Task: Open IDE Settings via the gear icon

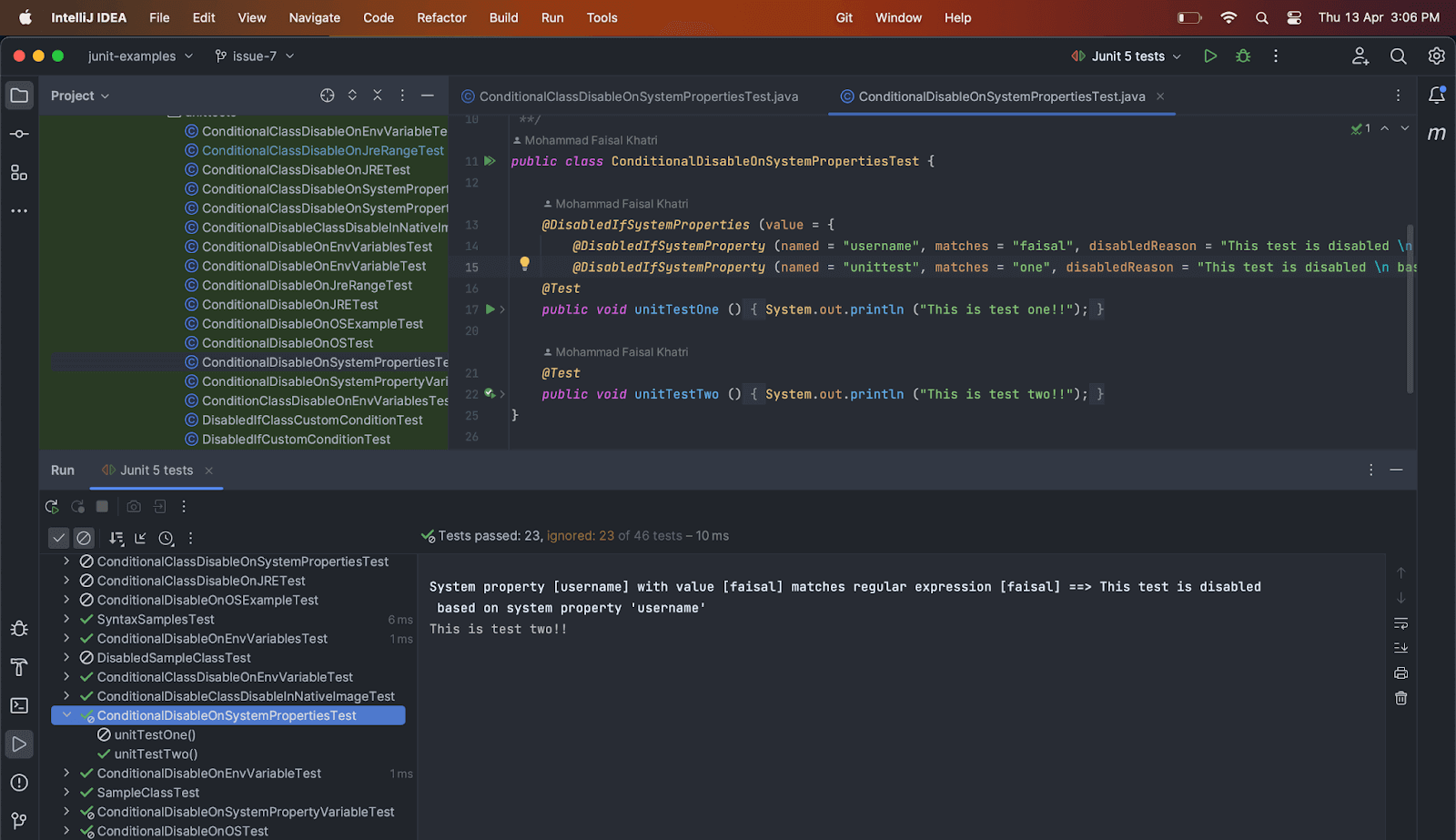Action: point(1436,56)
